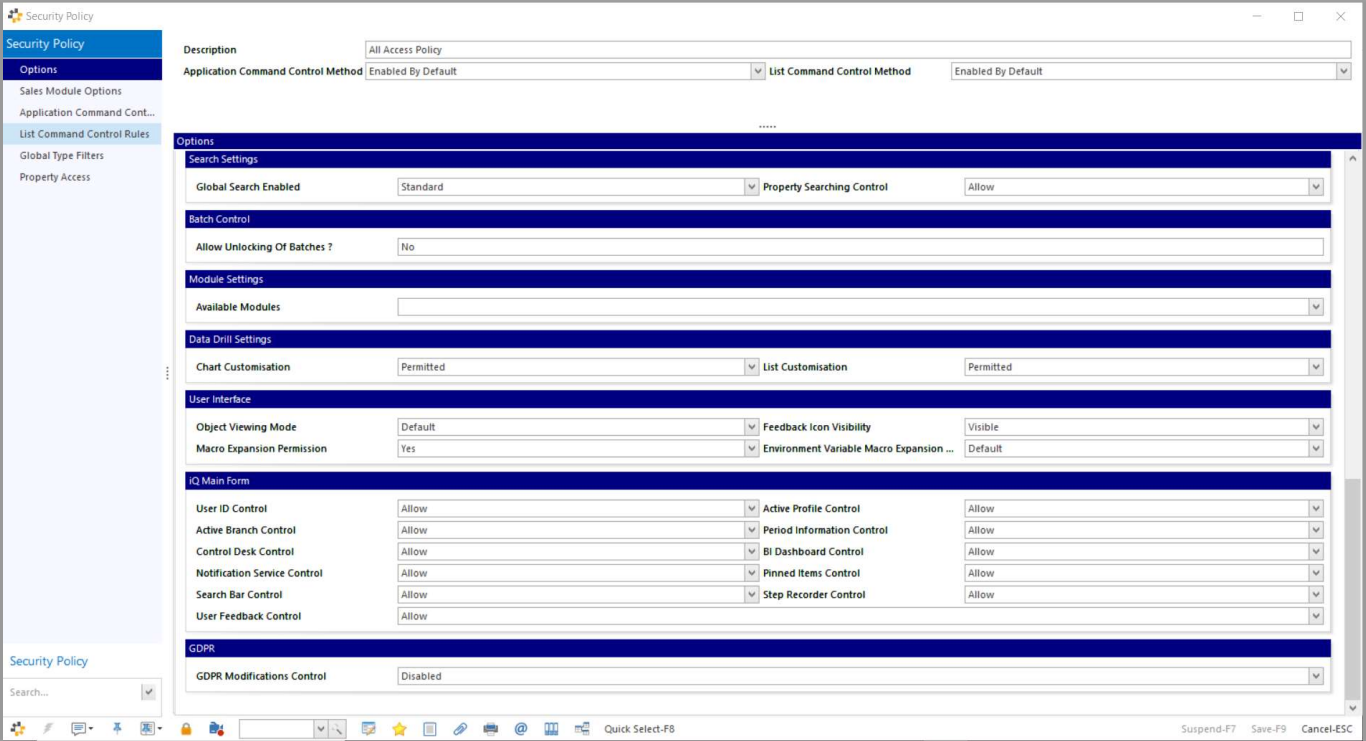
Task: Open Application Command Control rules in sidebar
Action: (82, 112)
